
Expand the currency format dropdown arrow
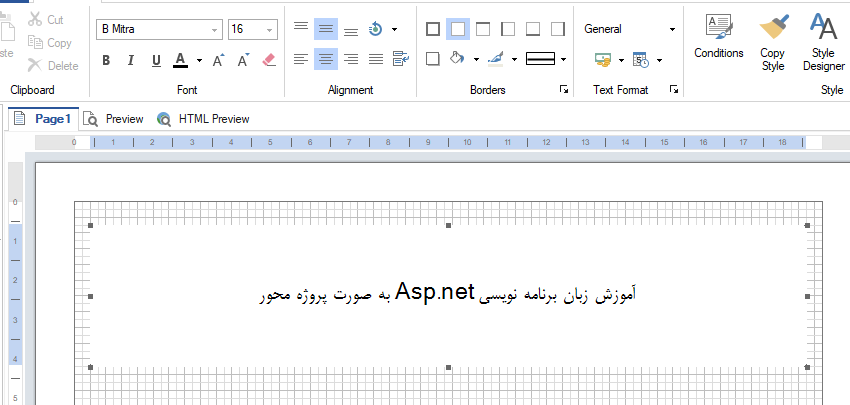coord(621,60)
